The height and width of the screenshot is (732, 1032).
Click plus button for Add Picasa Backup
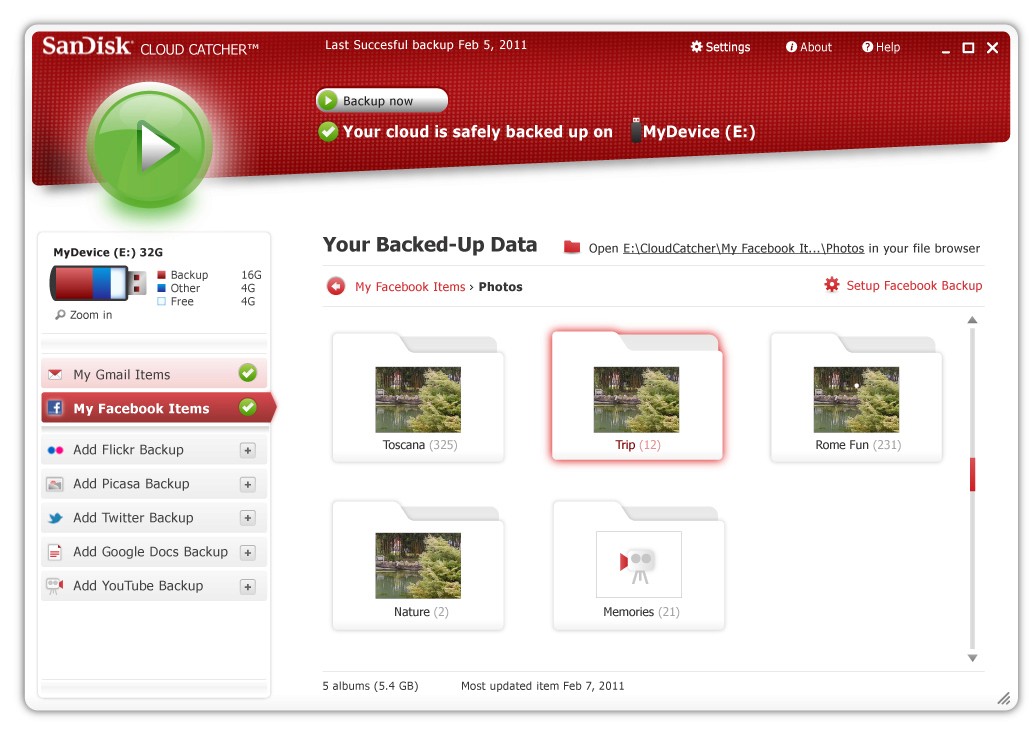[x=247, y=484]
